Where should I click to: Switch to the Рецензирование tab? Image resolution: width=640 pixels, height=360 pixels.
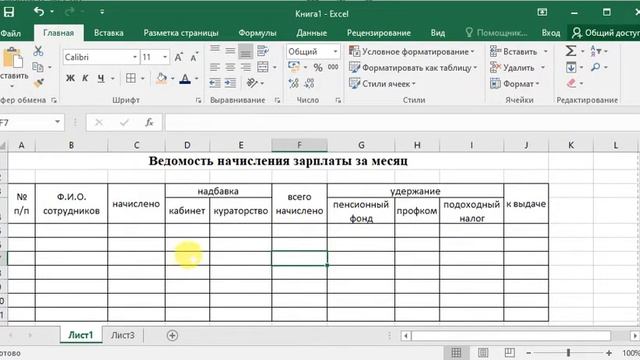click(379, 33)
